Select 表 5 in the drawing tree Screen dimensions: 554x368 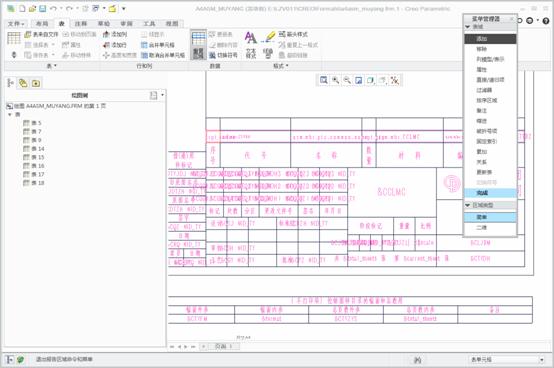[33, 123]
